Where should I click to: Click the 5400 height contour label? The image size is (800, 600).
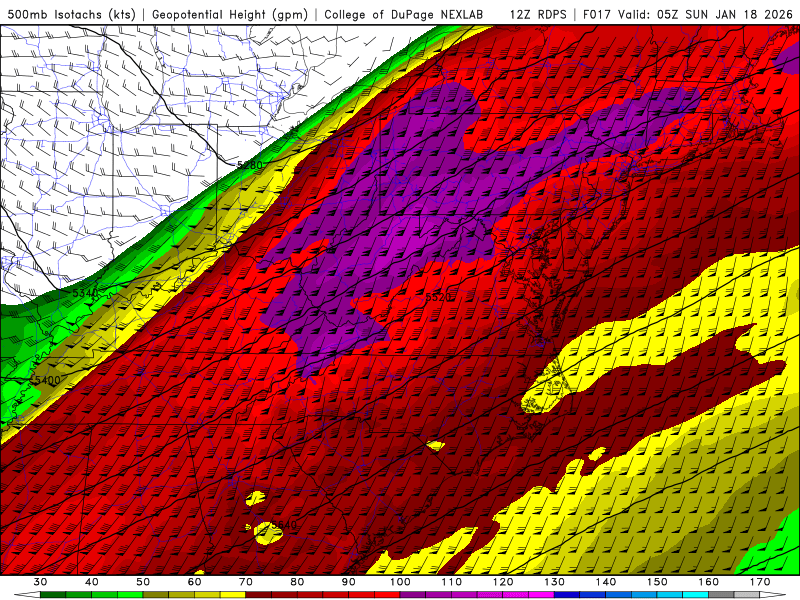click(47, 380)
